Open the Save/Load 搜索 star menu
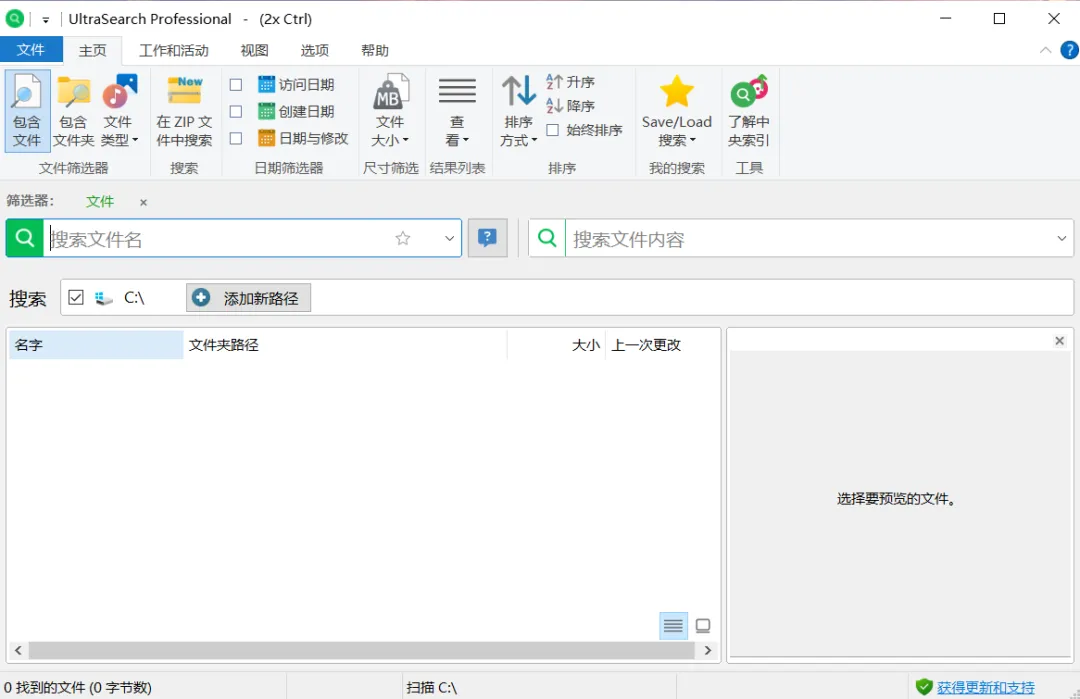Image resolution: width=1080 pixels, height=699 pixels. (x=676, y=111)
